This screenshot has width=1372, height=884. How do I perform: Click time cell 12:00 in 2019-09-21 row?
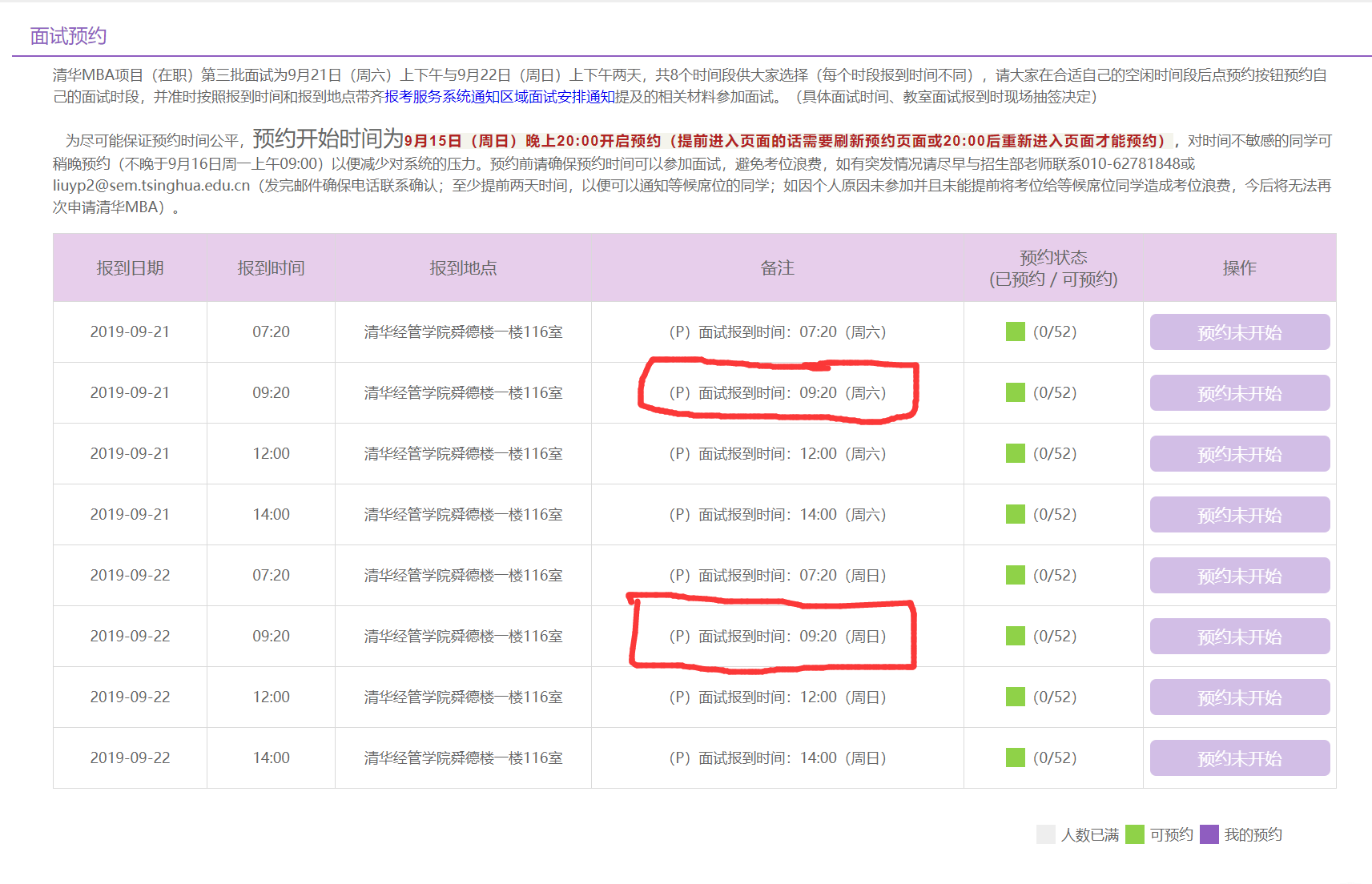pos(271,453)
